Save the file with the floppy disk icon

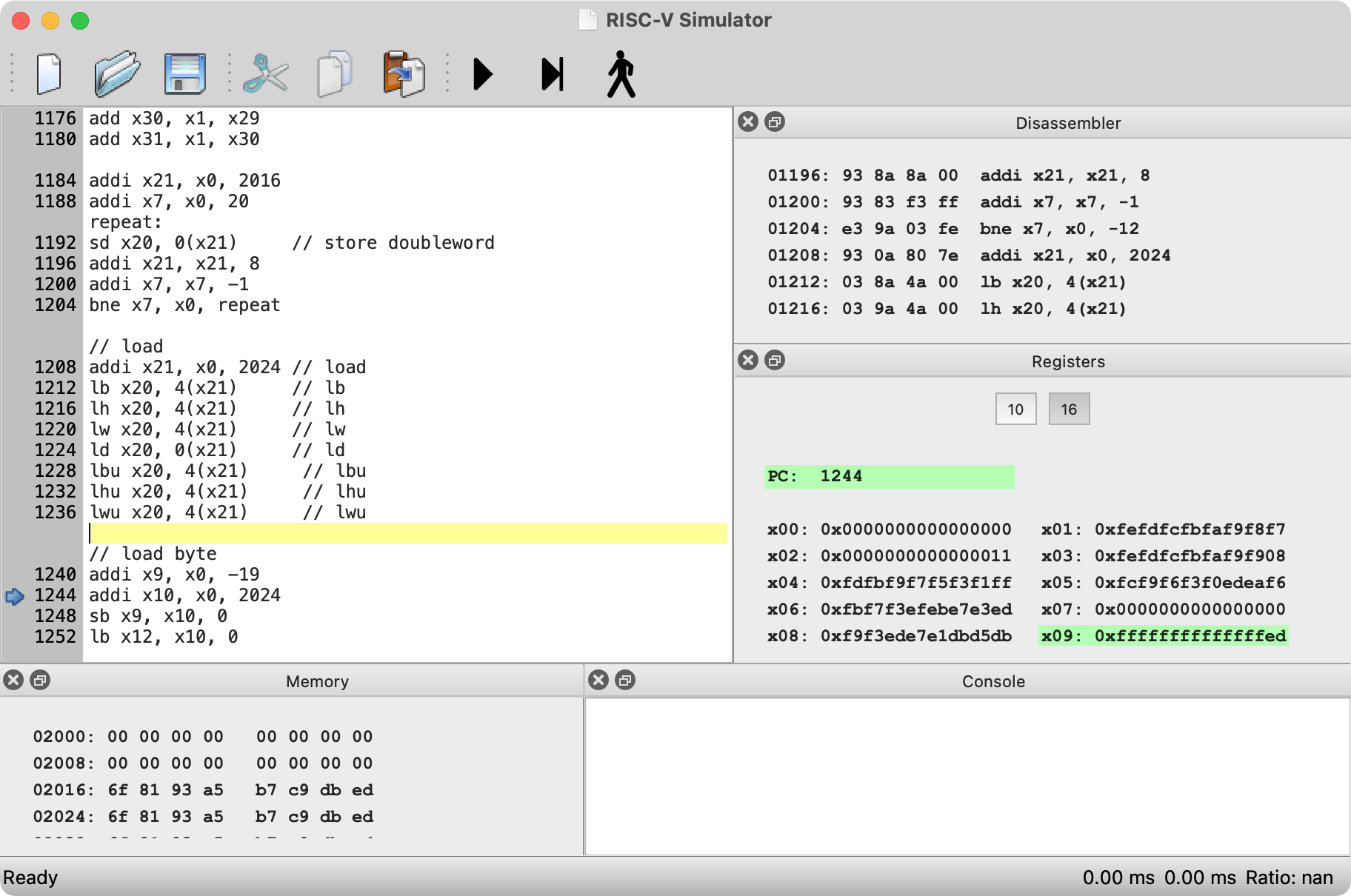pyautogui.click(x=184, y=73)
